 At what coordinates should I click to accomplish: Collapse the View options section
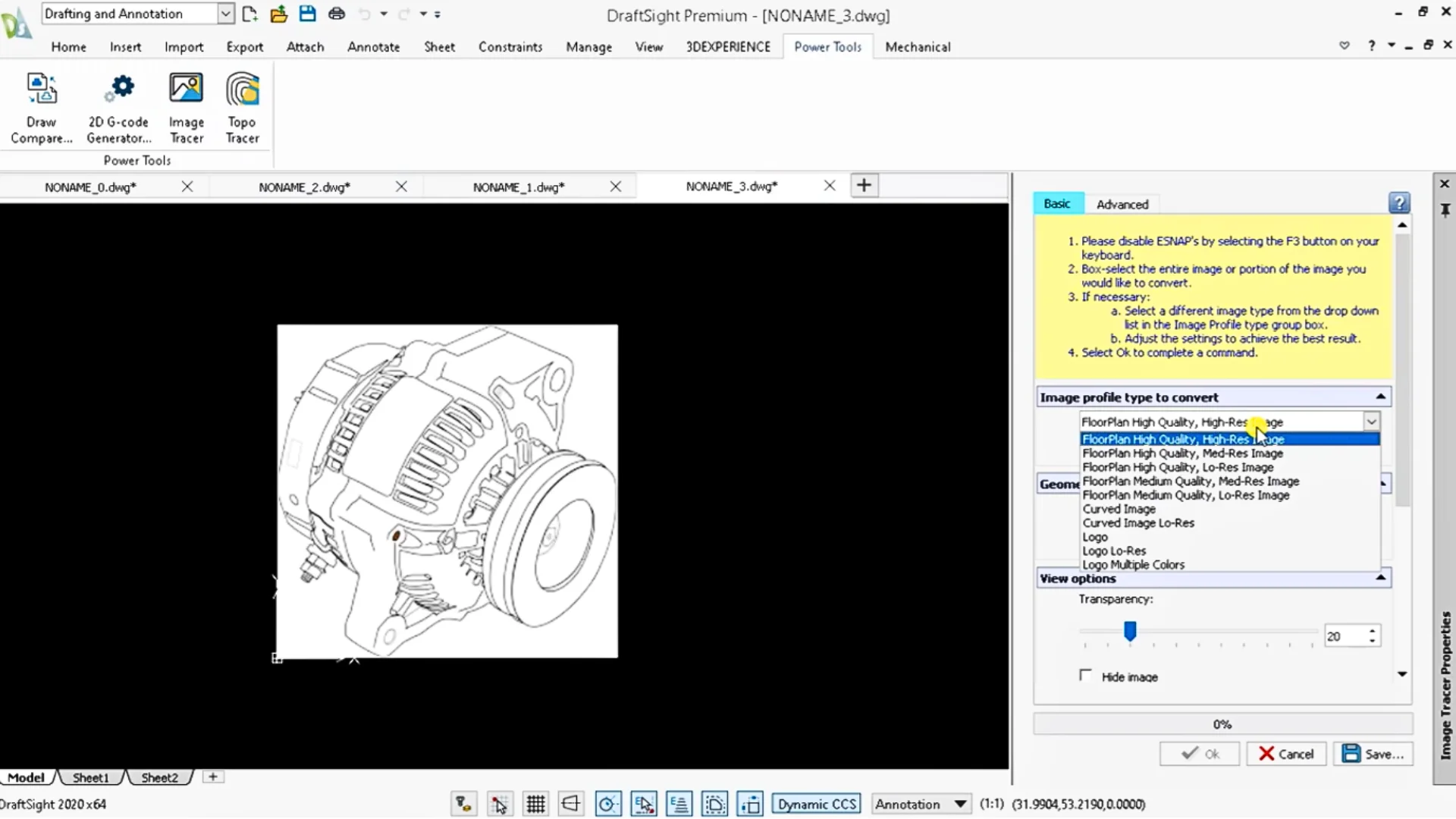click(1381, 578)
